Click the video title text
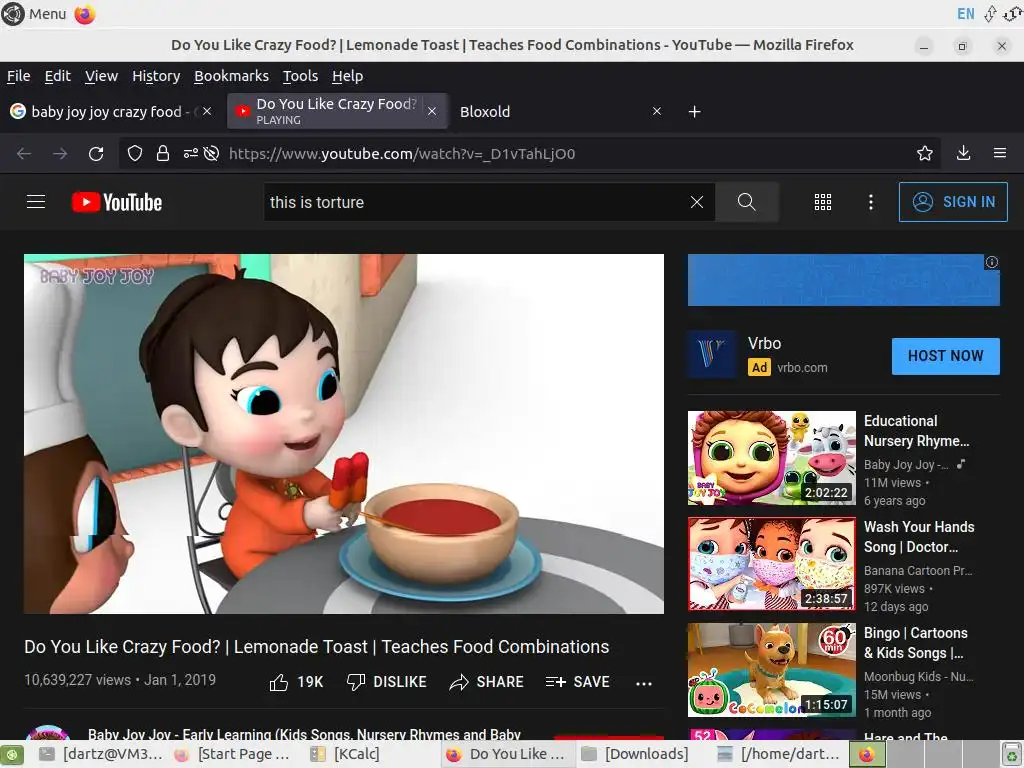Image resolution: width=1024 pixels, height=768 pixels. (x=317, y=647)
